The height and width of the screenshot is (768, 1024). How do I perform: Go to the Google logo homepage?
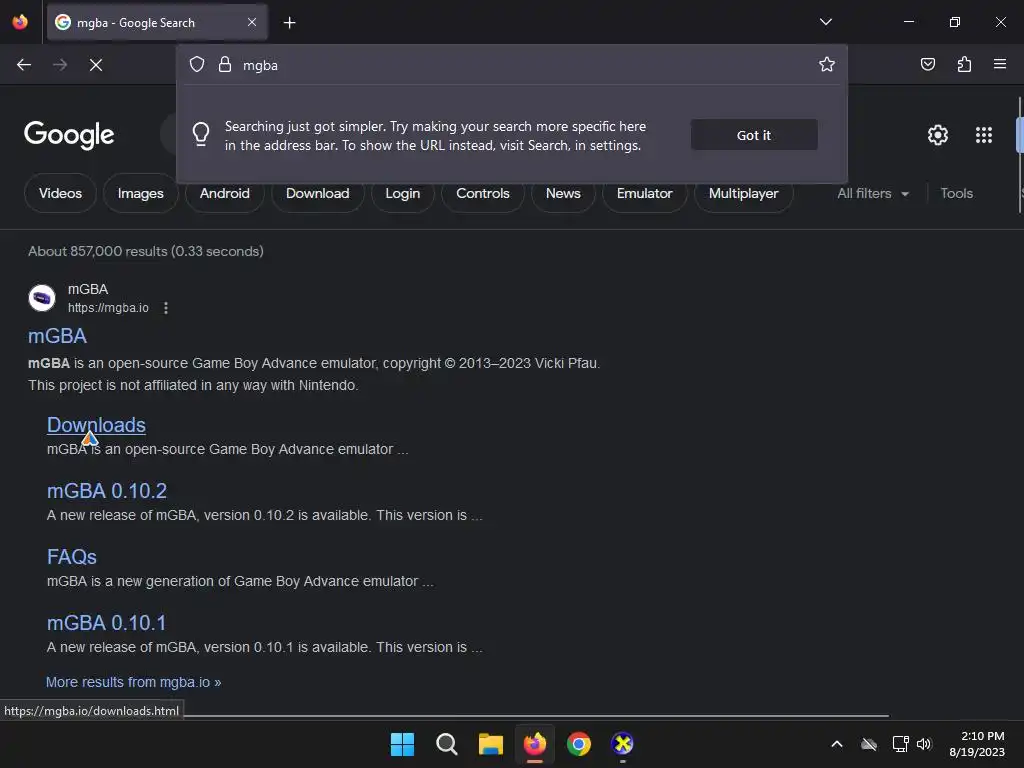[69, 135]
